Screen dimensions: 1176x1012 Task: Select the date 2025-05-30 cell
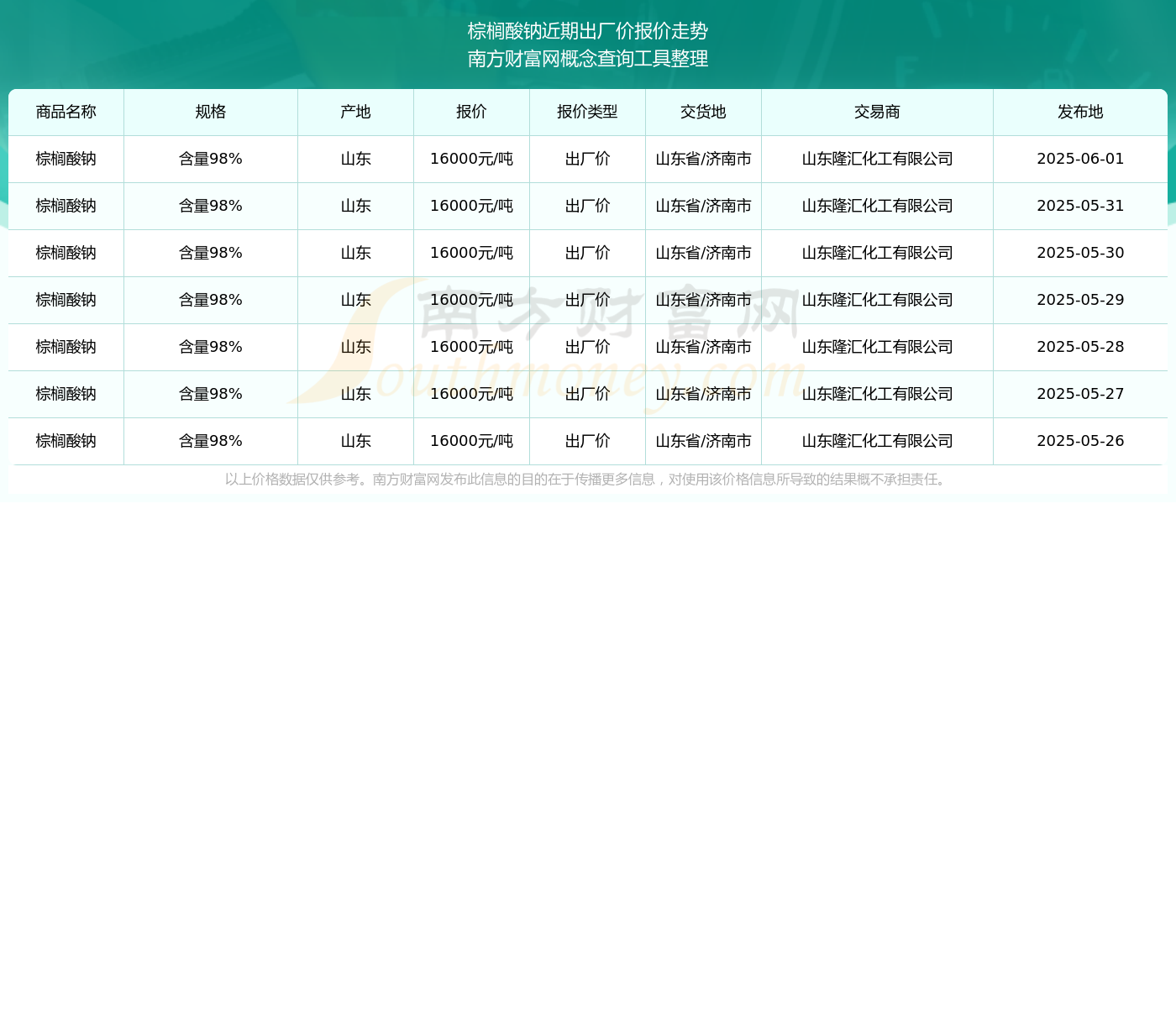[x=1080, y=253]
